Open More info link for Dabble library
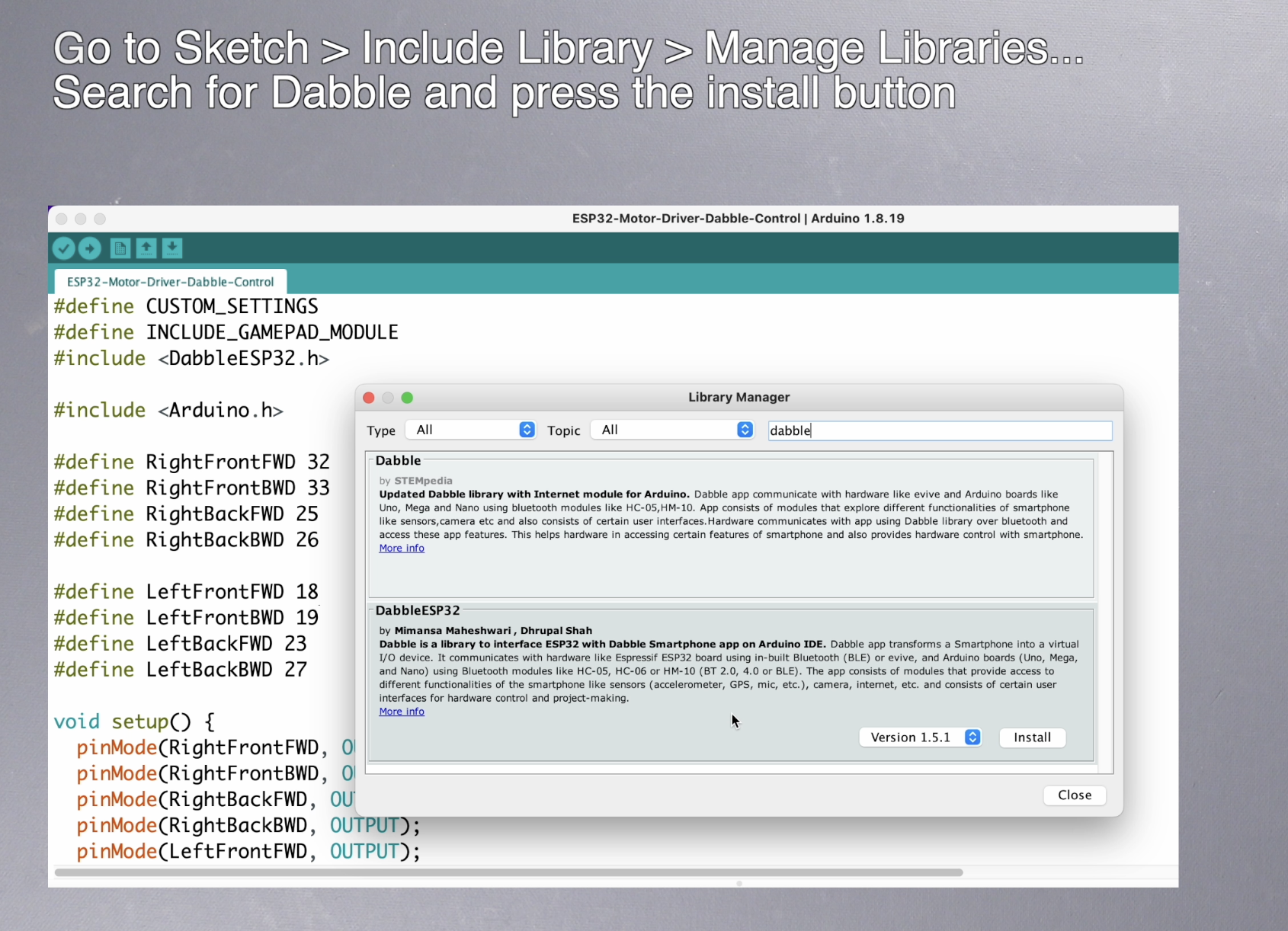The height and width of the screenshot is (931, 1288). [402, 549]
